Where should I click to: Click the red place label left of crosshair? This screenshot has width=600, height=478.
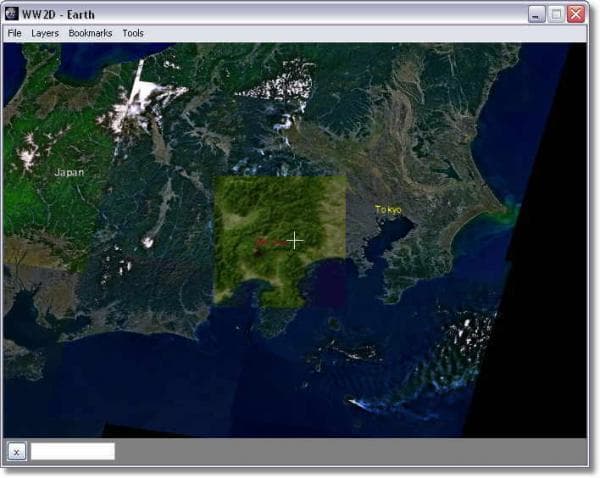(271, 243)
